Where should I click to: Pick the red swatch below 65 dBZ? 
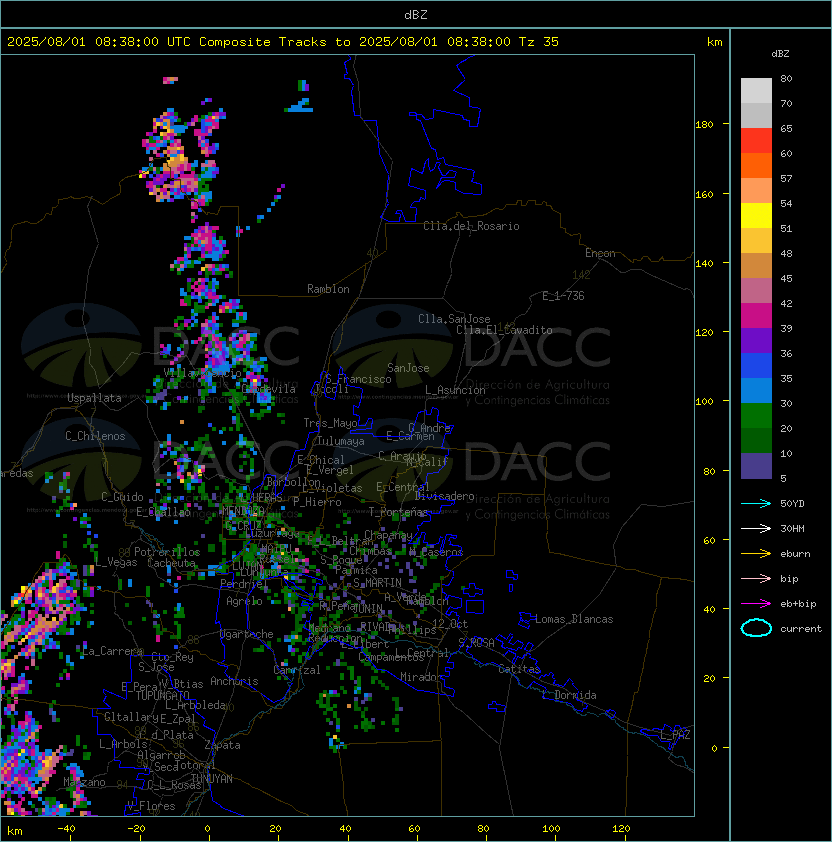pyautogui.click(x=756, y=140)
